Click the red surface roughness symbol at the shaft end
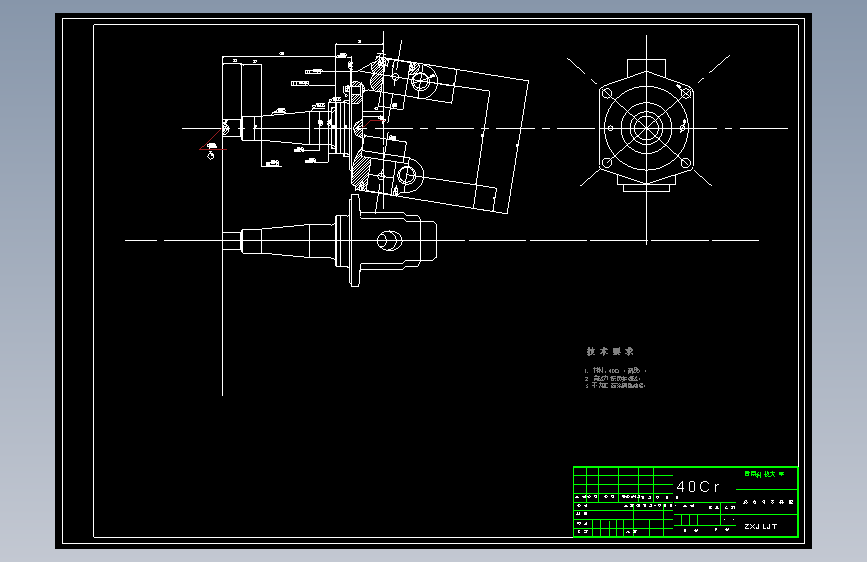Image resolution: width=867 pixels, height=562 pixels. 212,140
